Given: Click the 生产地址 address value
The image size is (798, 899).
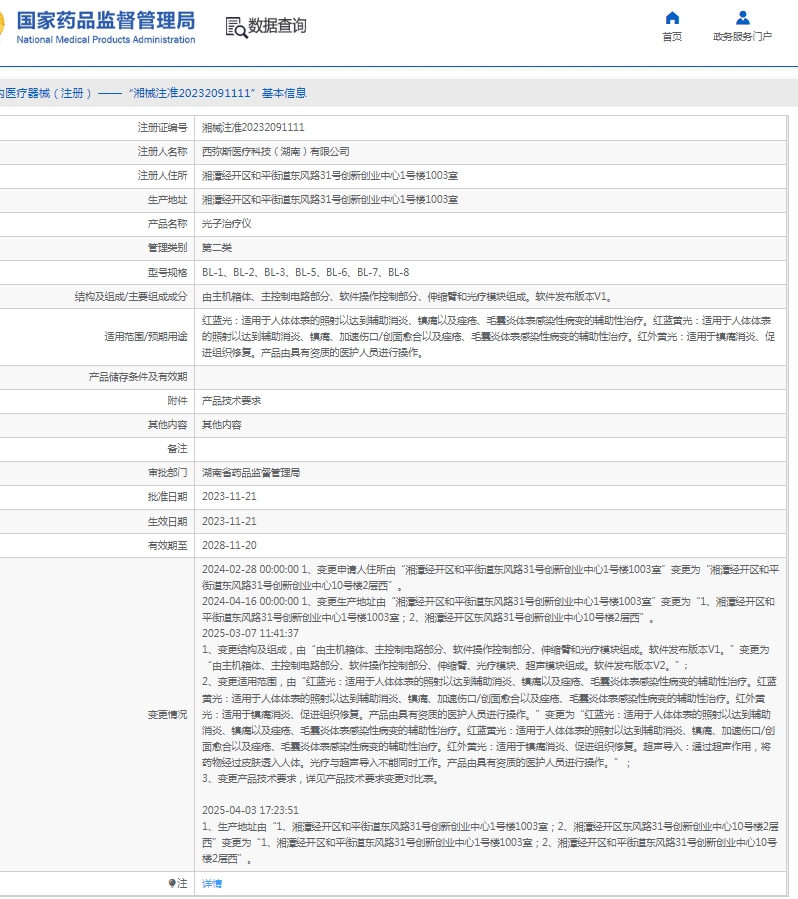Looking at the screenshot, I should click(330, 200).
